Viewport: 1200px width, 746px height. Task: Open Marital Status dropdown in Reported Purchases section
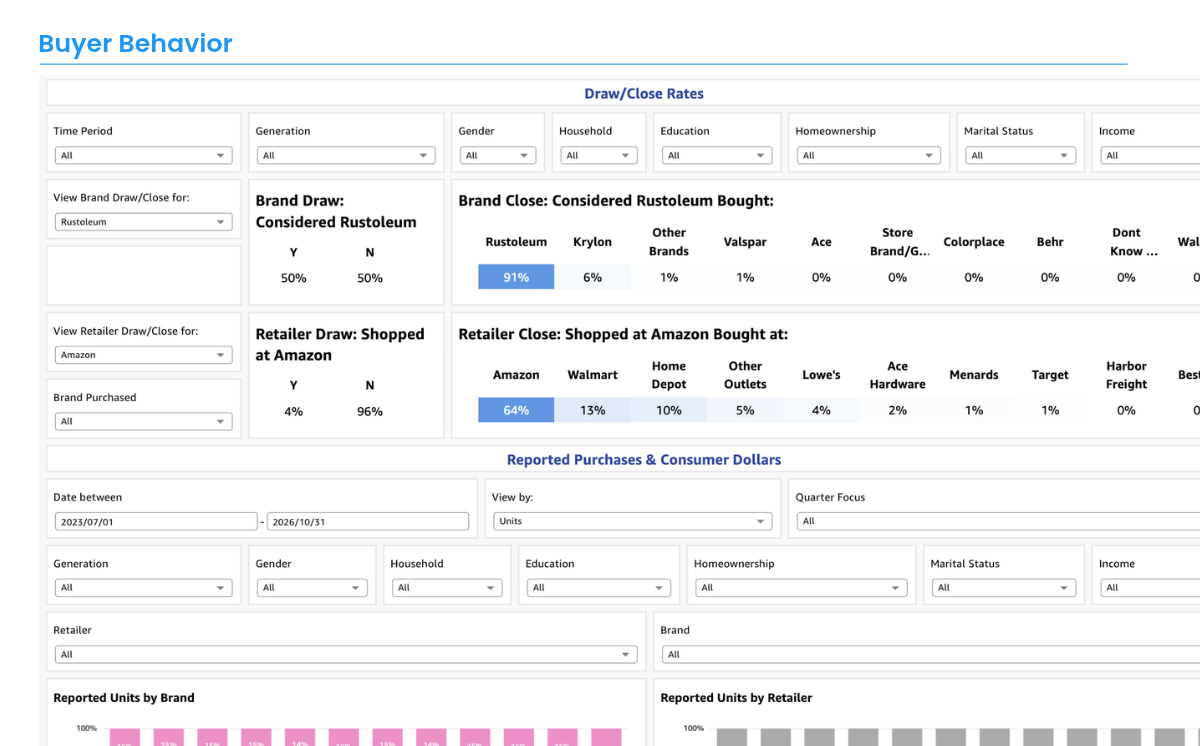tap(1003, 588)
